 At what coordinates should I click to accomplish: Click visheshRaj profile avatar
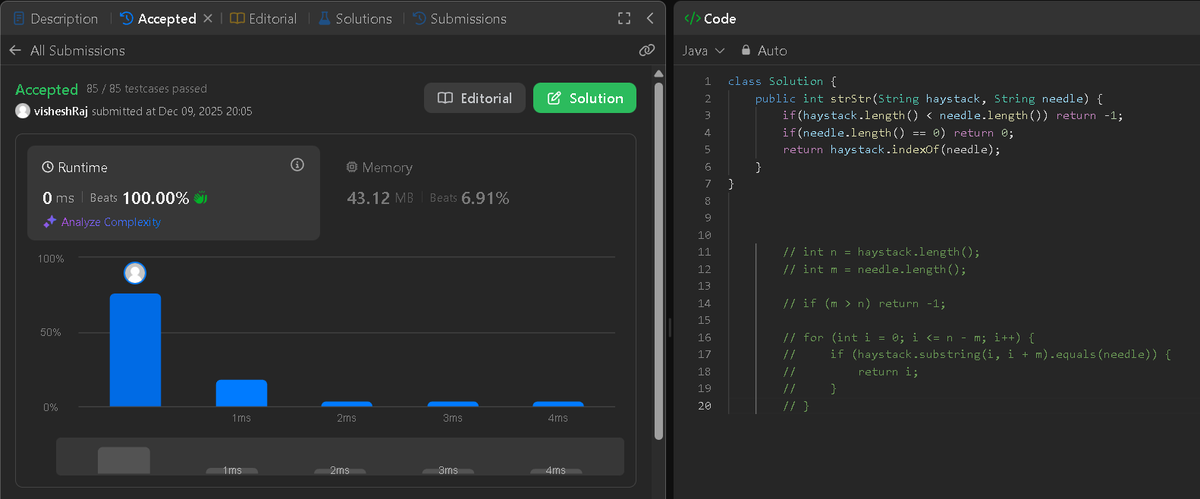point(23,111)
